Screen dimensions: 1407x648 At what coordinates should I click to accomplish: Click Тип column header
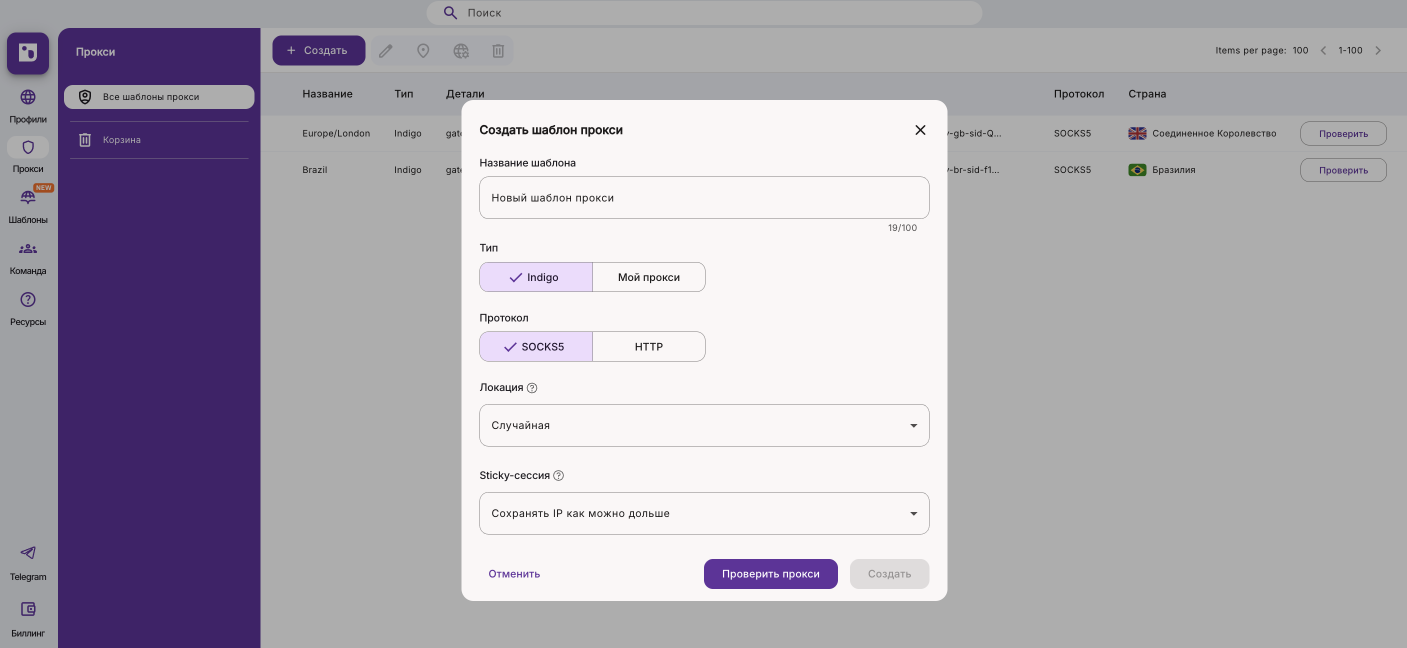(x=404, y=94)
